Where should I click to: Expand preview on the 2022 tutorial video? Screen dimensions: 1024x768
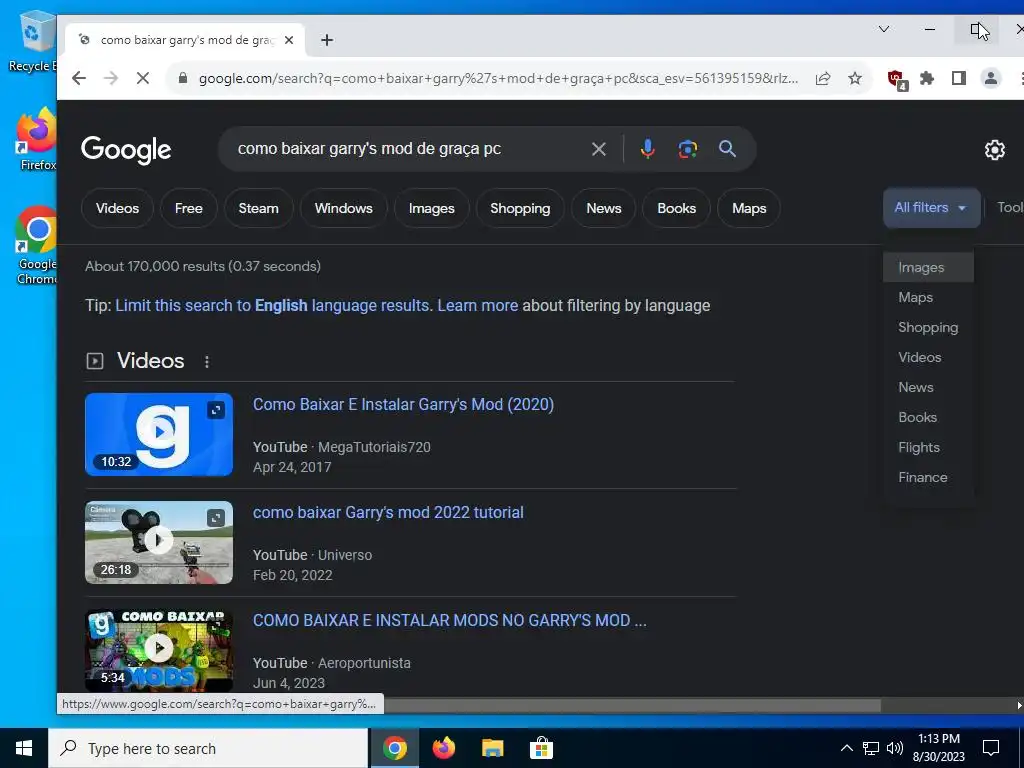[x=216, y=518]
